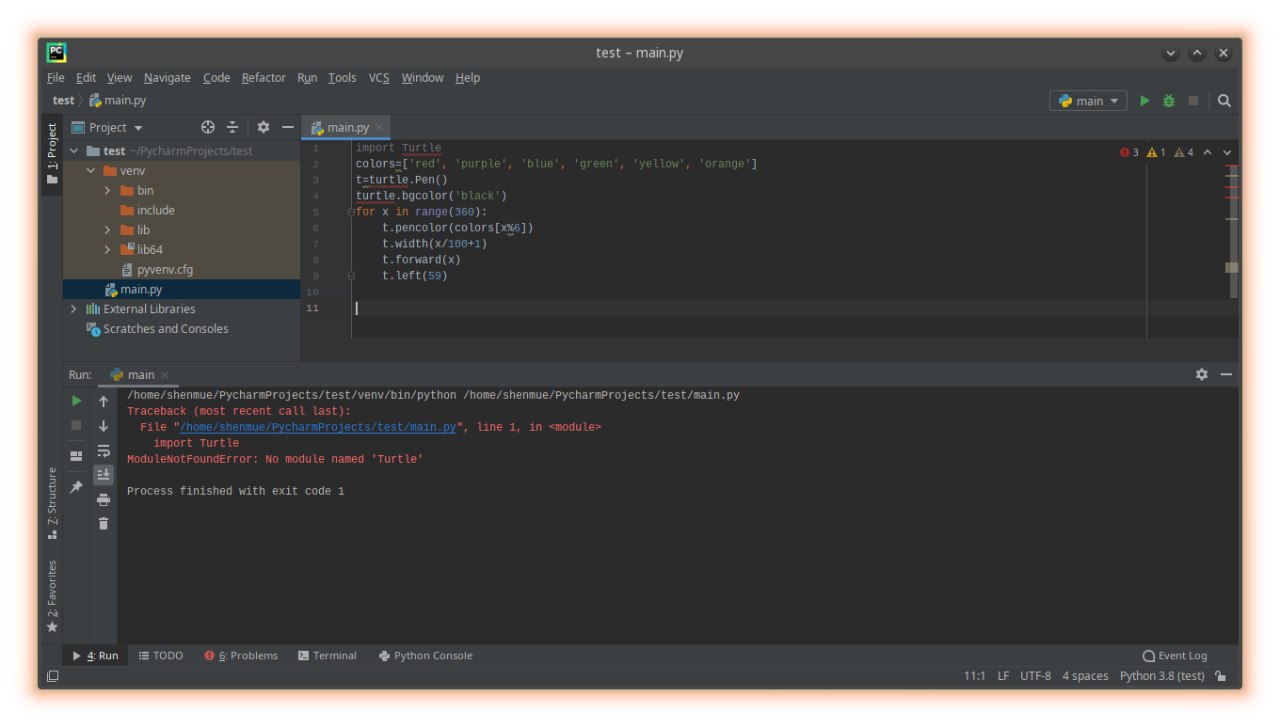Click the errors indicator showing 3
This screenshot has width=1280, height=727.
[x=1129, y=152]
